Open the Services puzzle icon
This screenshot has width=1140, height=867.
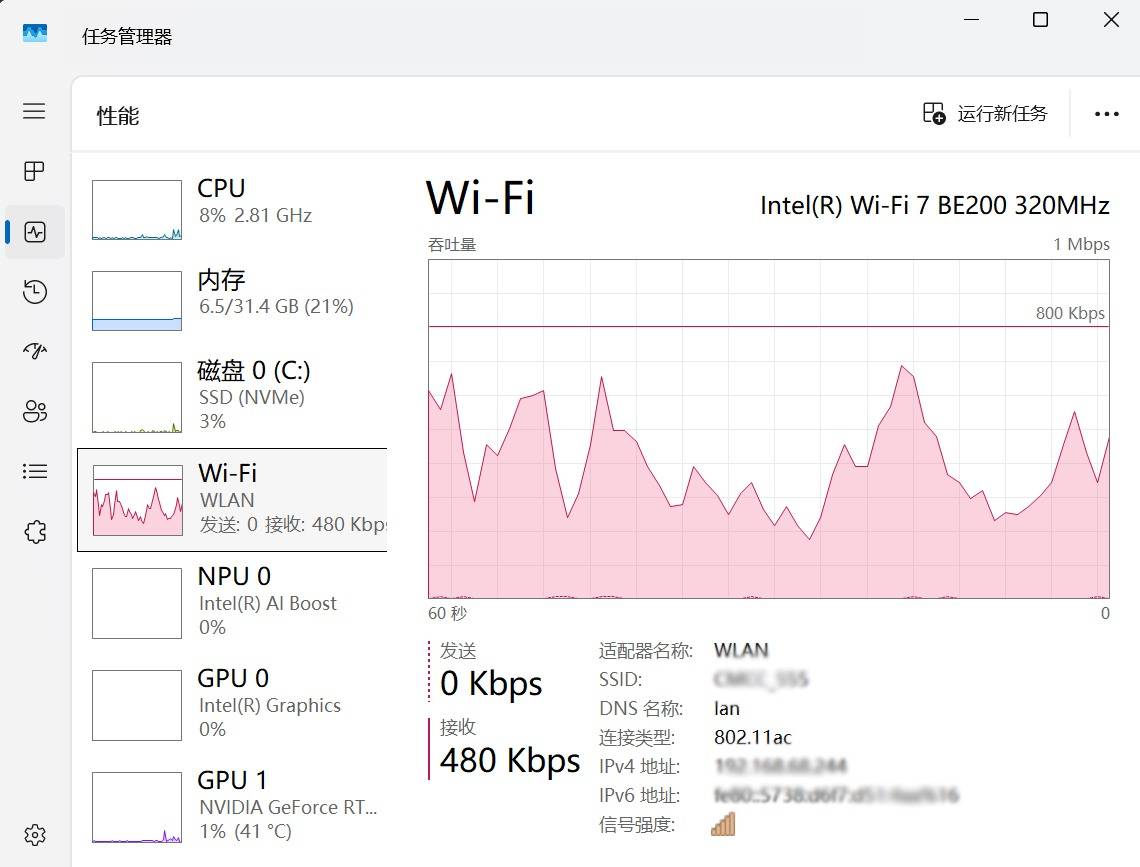[x=35, y=531]
